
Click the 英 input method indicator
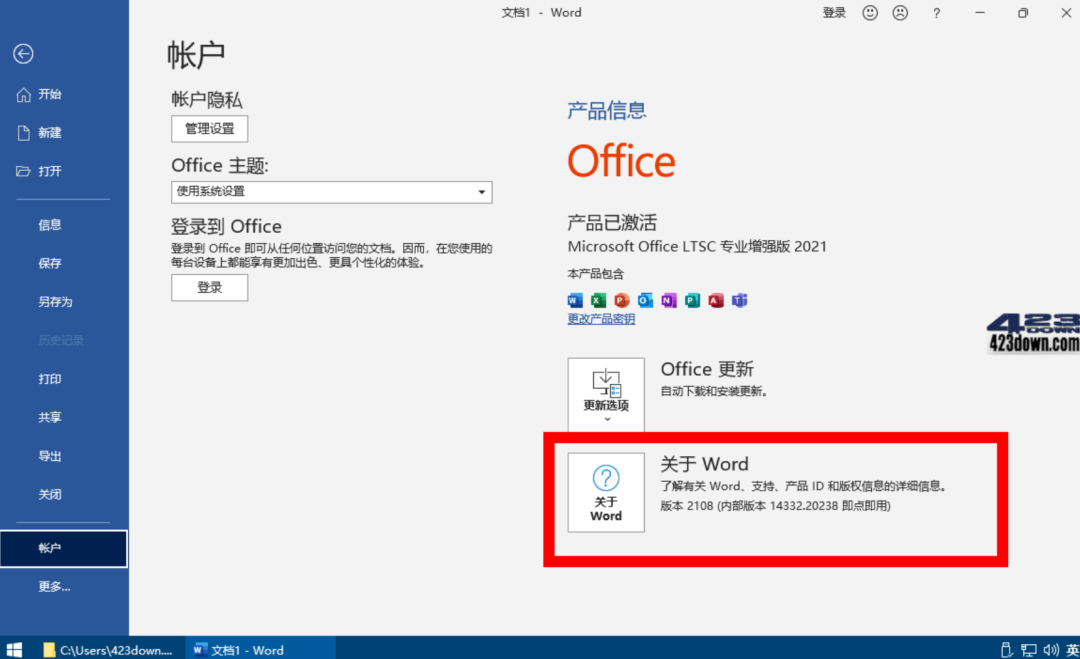(1072, 649)
